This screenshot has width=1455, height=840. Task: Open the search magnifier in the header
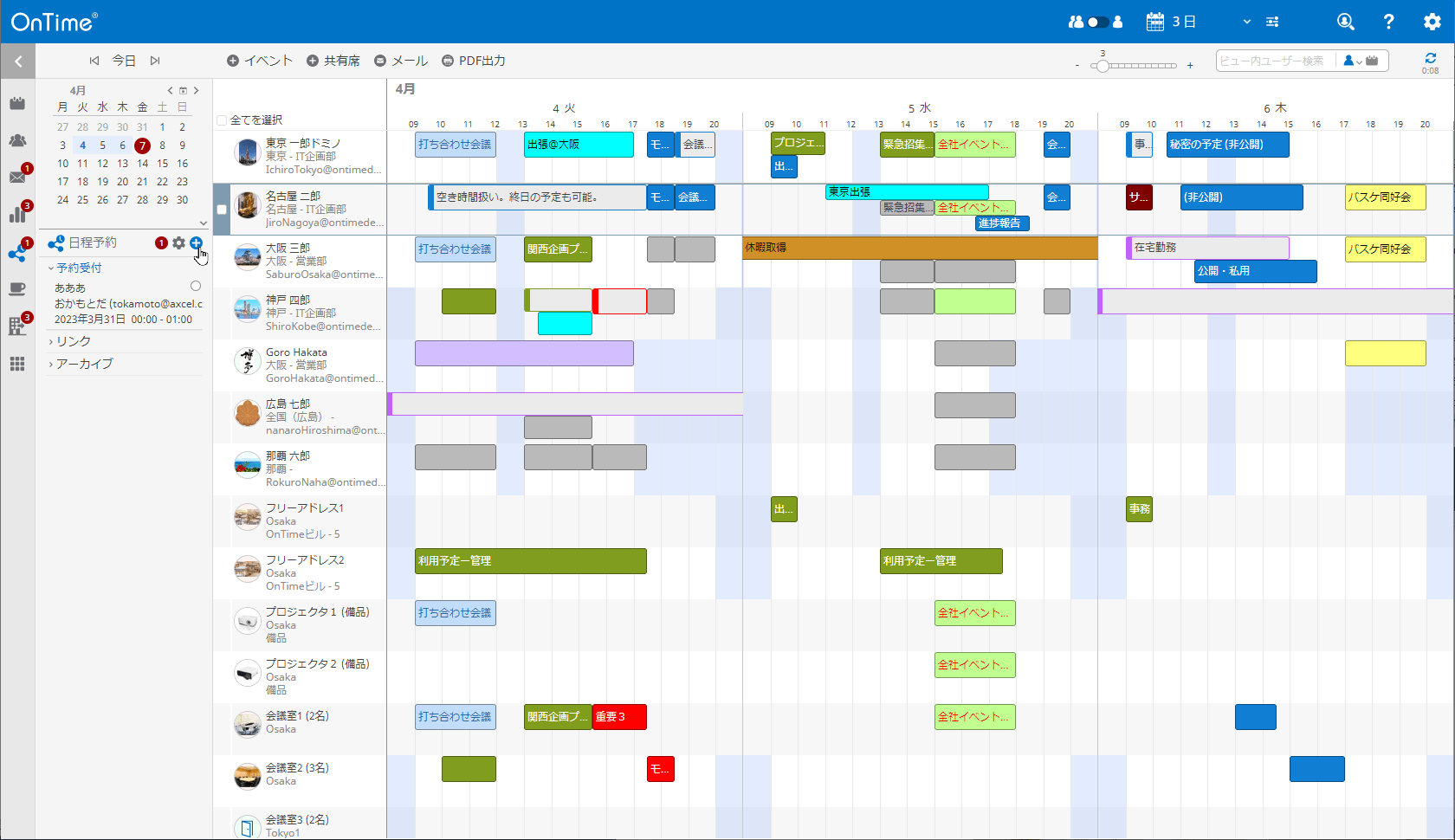[x=1345, y=22]
